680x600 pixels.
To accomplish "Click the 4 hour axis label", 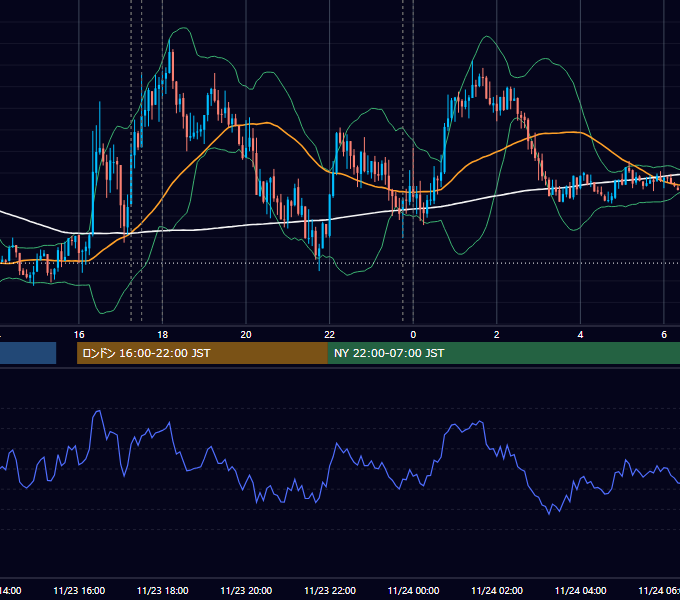I will [x=580, y=334].
